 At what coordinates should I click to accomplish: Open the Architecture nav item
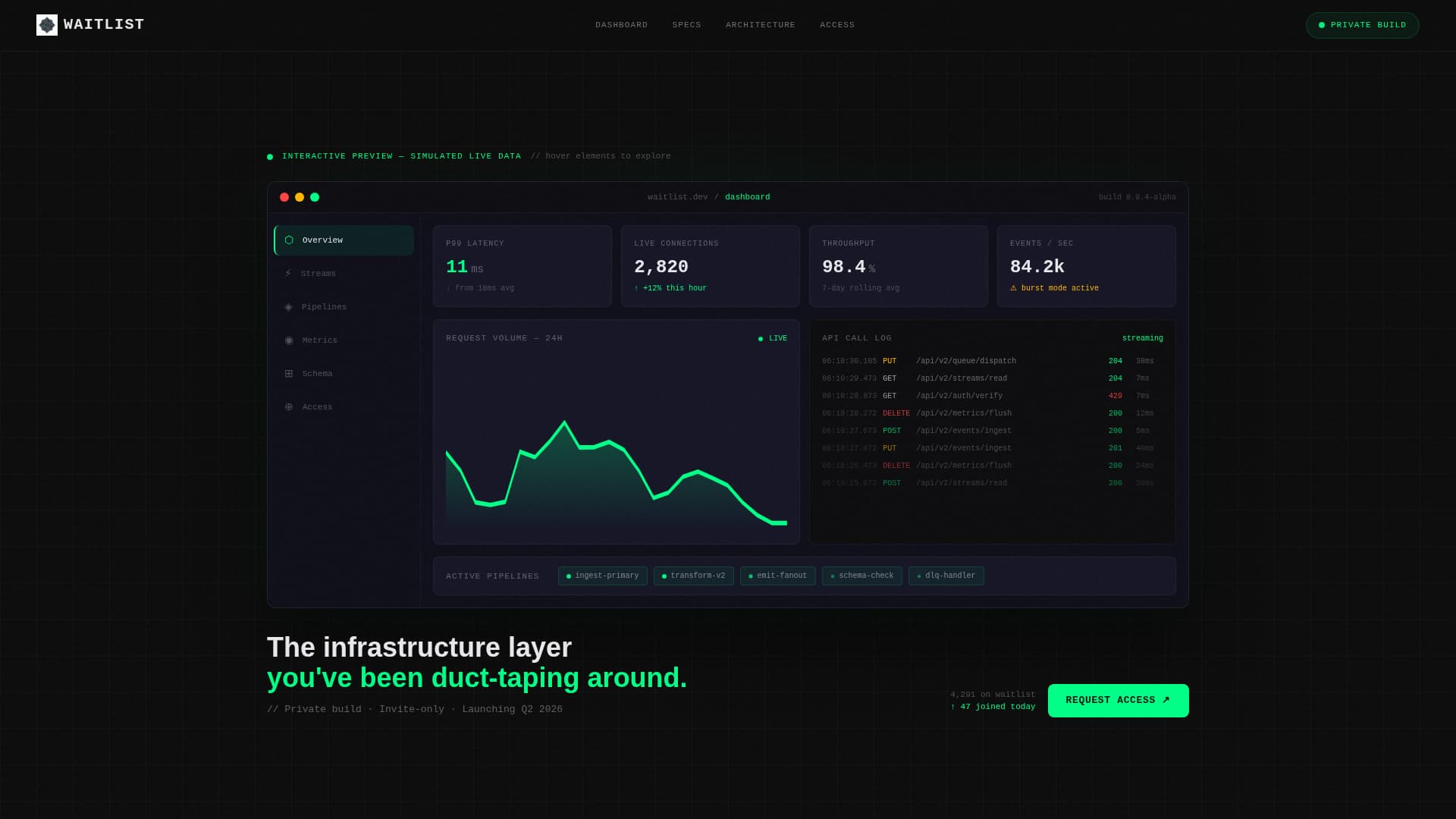click(x=761, y=25)
